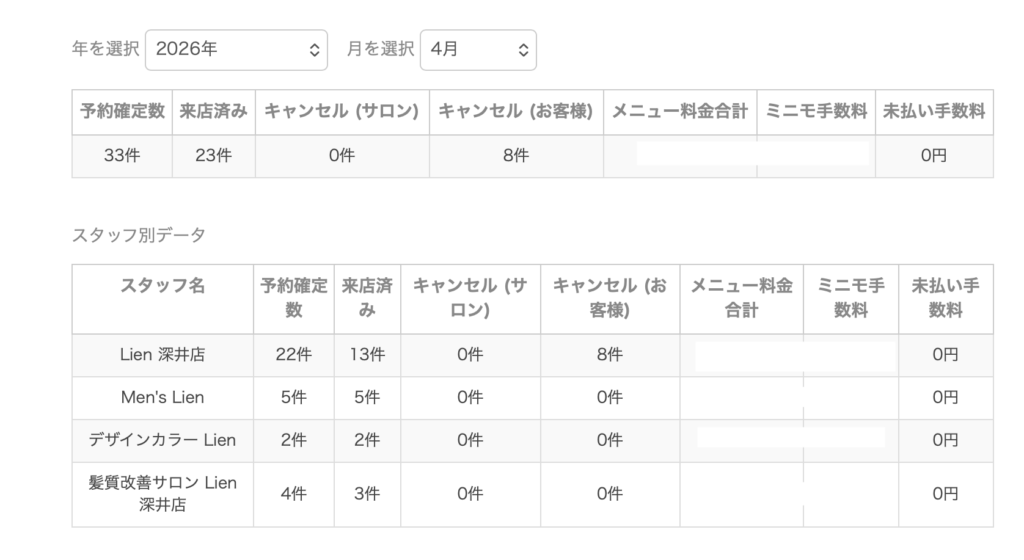Select the デザインカラー Lien staff row
Viewport: 1024px width, 560px height.
point(163,440)
